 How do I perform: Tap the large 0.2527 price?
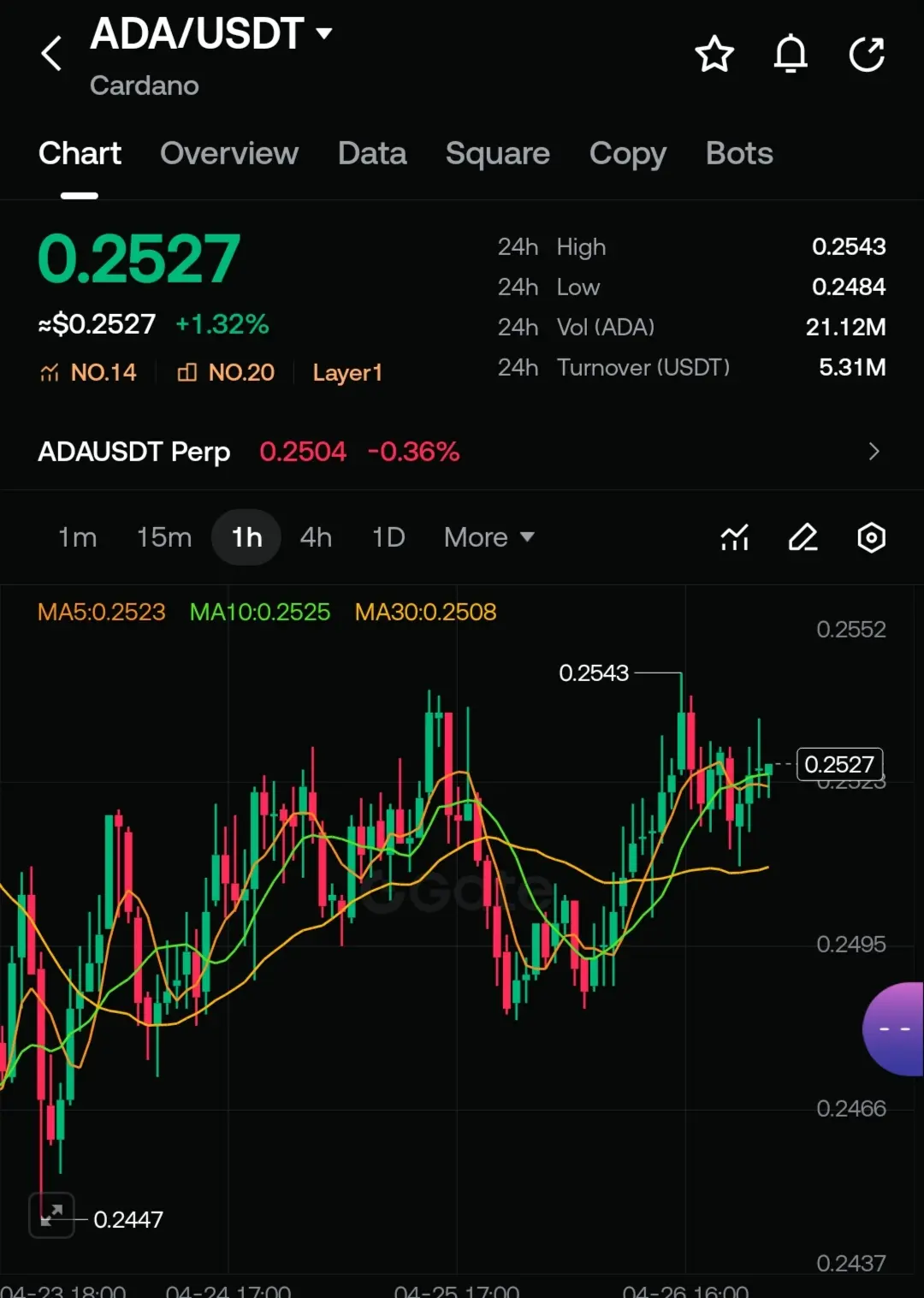coord(139,259)
